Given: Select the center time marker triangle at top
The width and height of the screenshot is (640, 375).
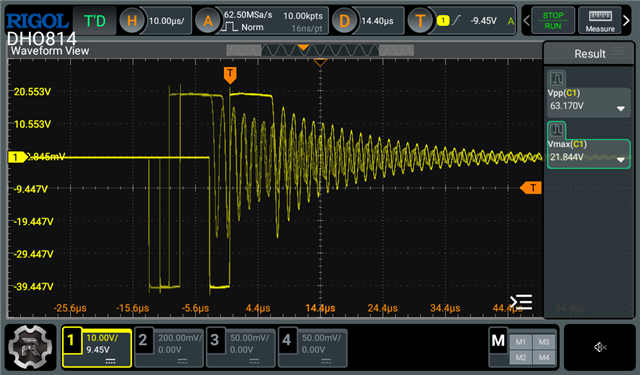Looking at the screenshot, I should pos(320,62).
